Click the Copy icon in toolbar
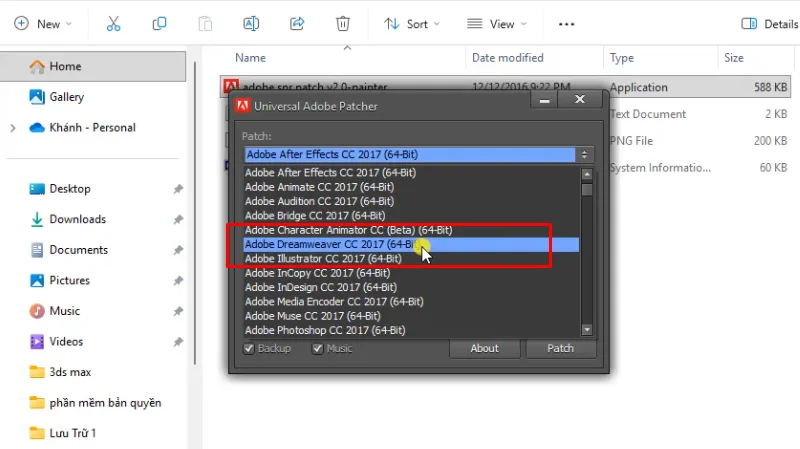800x449 pixels. tap(159, 24)
